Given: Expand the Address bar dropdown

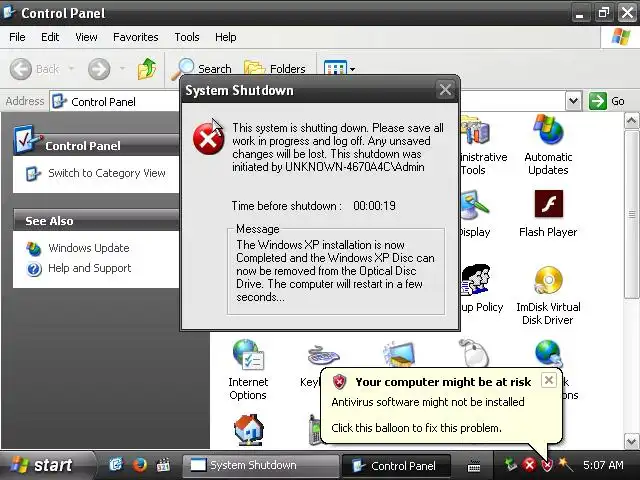Looking at the screenshot, I should (573, 101).
